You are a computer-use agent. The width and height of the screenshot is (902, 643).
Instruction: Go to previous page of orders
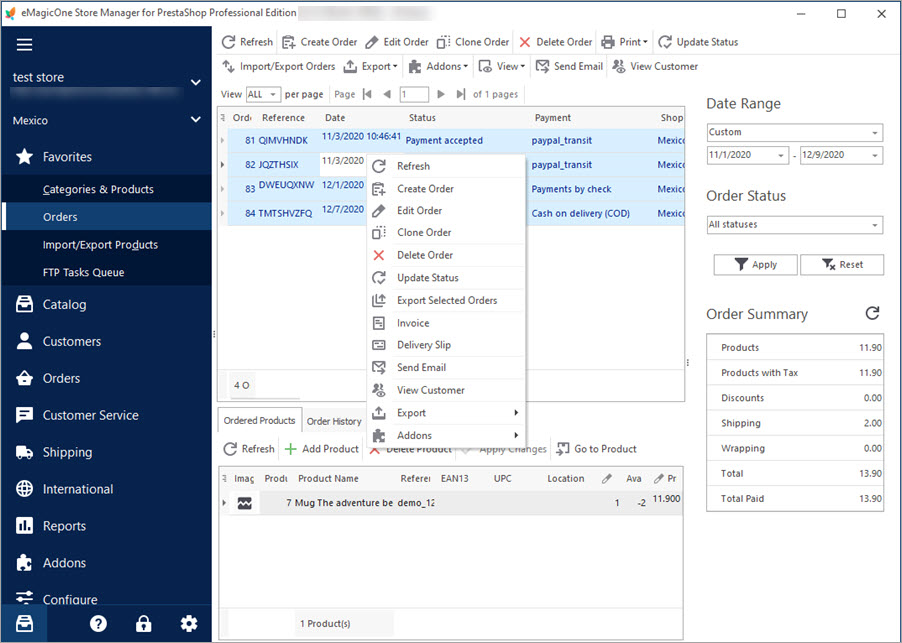point(387,94)
